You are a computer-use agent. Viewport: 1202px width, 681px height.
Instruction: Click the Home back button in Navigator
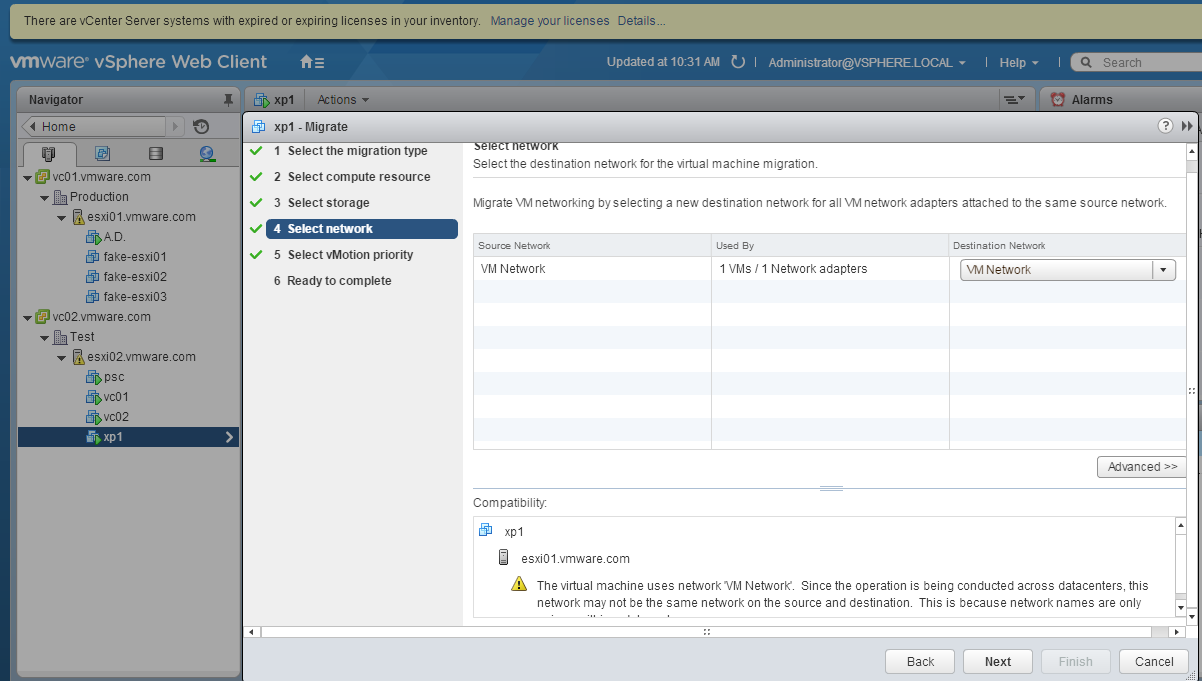pos(93,127)
